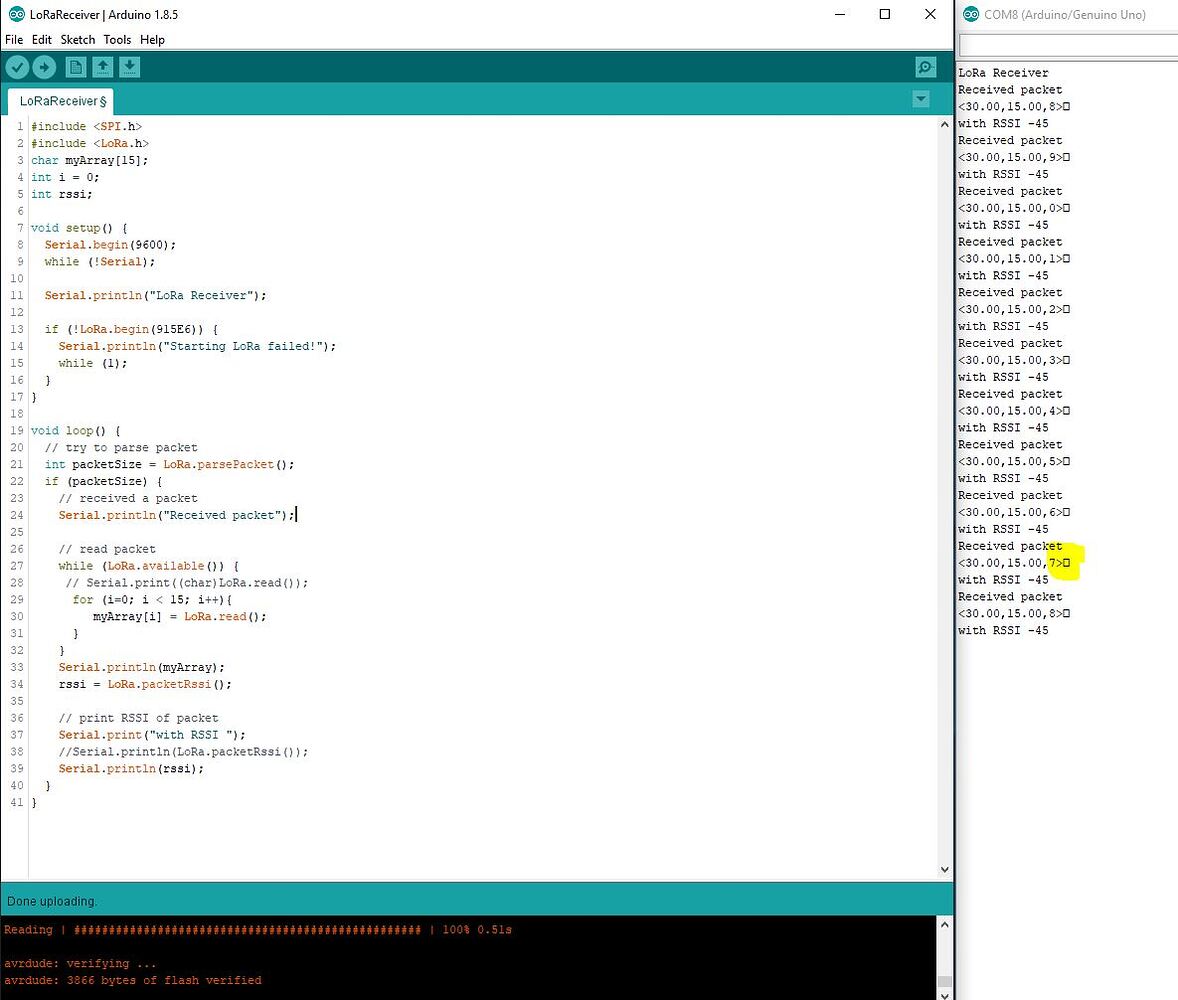Screen dimensions: 1178x1000
Task: Save the sketch with the Save icon
Action: point(130,67)
